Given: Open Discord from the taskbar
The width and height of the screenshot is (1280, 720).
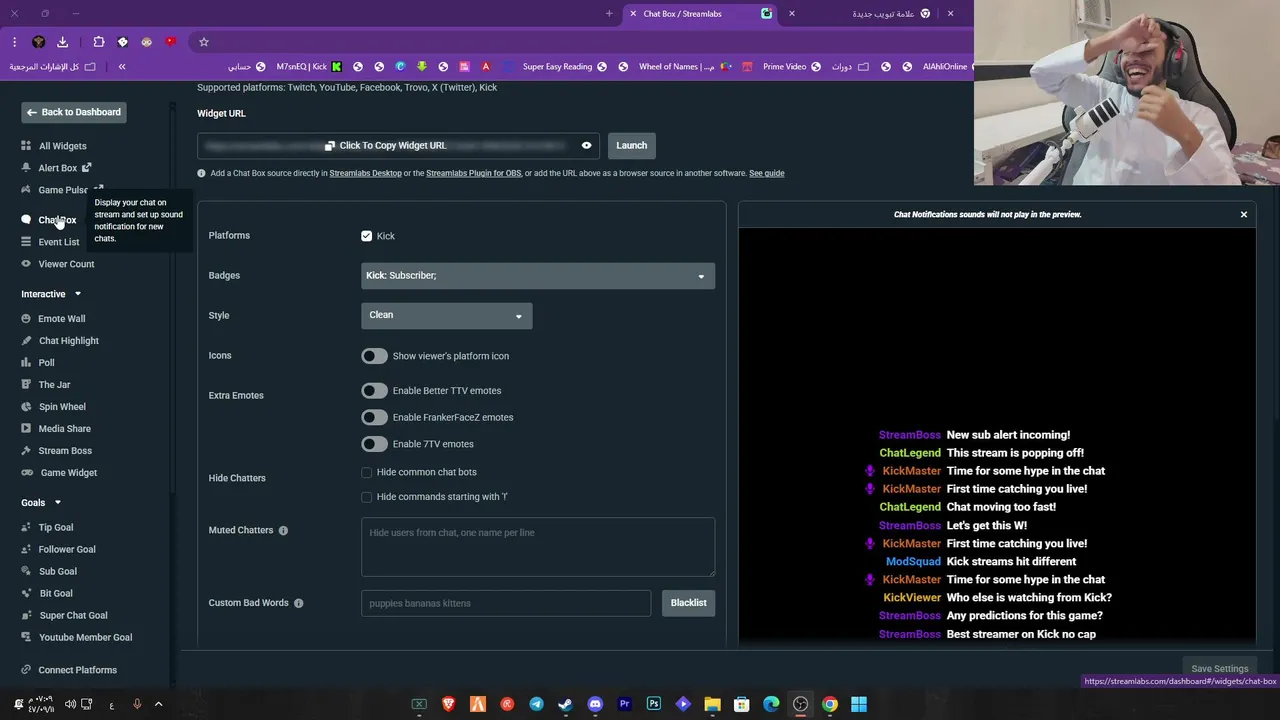Looking at the screenshot, I should point(595,704).
